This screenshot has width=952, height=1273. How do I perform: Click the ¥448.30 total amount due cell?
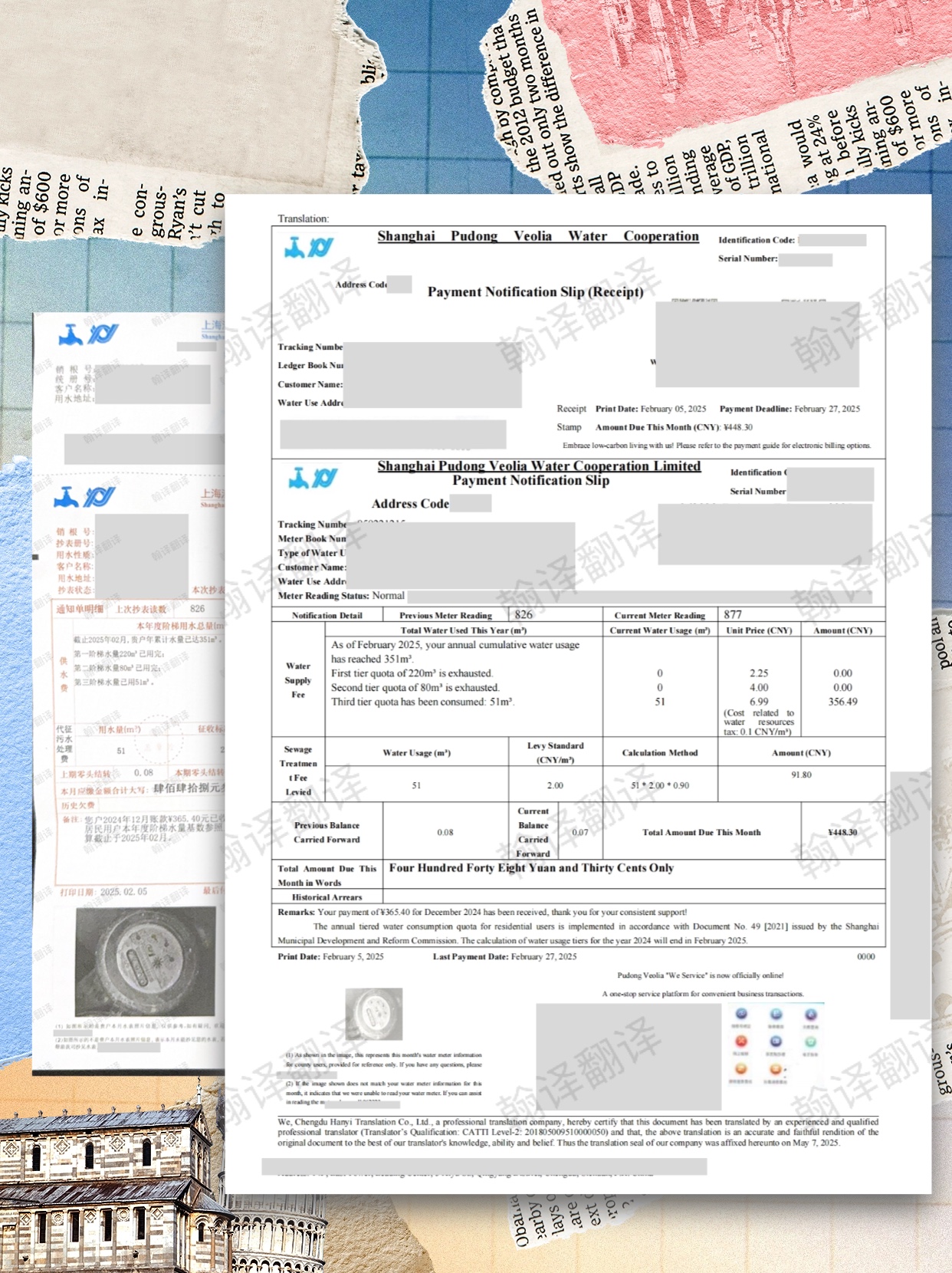[842, 832]
